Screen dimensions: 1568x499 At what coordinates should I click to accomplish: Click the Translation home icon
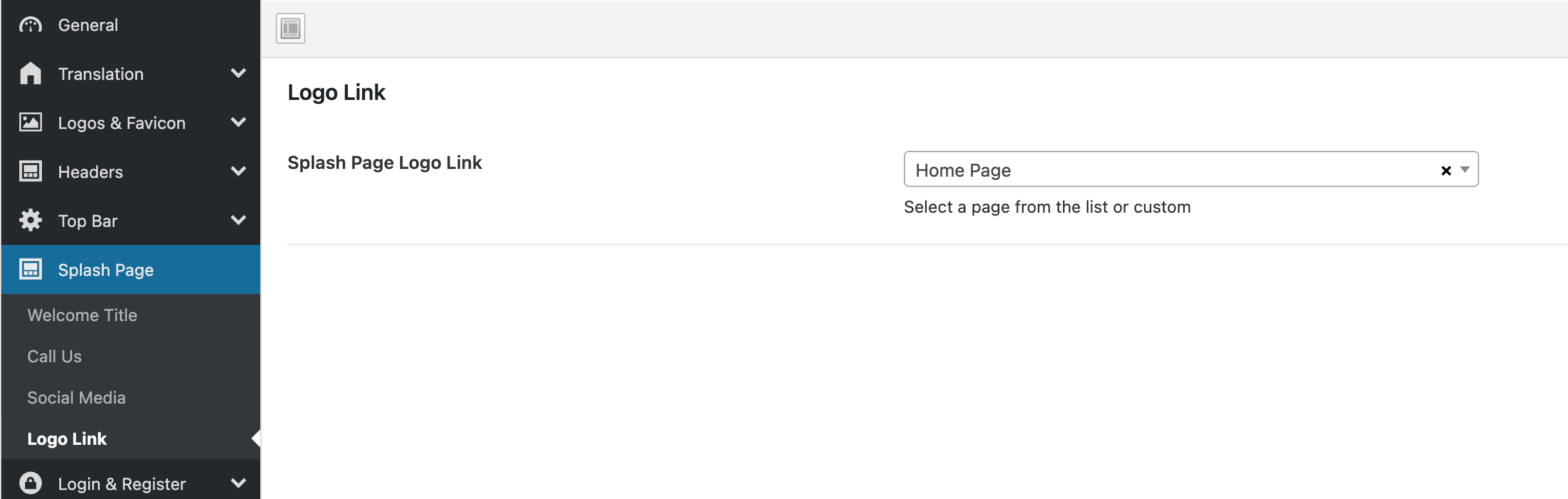pos(30,73)
